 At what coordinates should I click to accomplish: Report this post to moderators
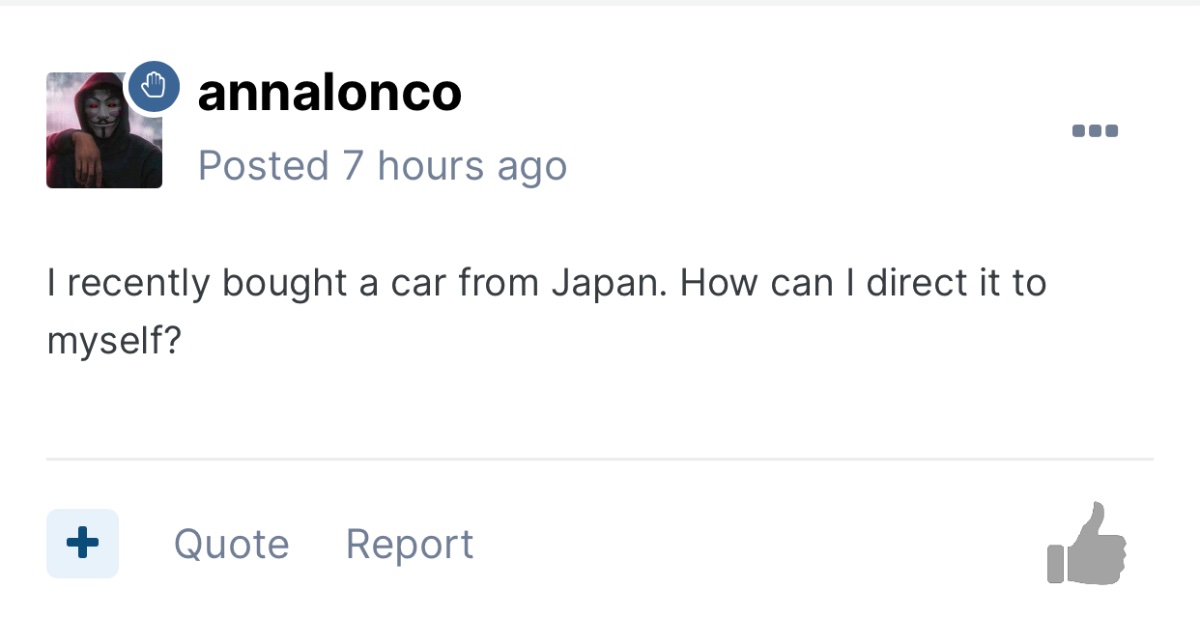(409, 544)
